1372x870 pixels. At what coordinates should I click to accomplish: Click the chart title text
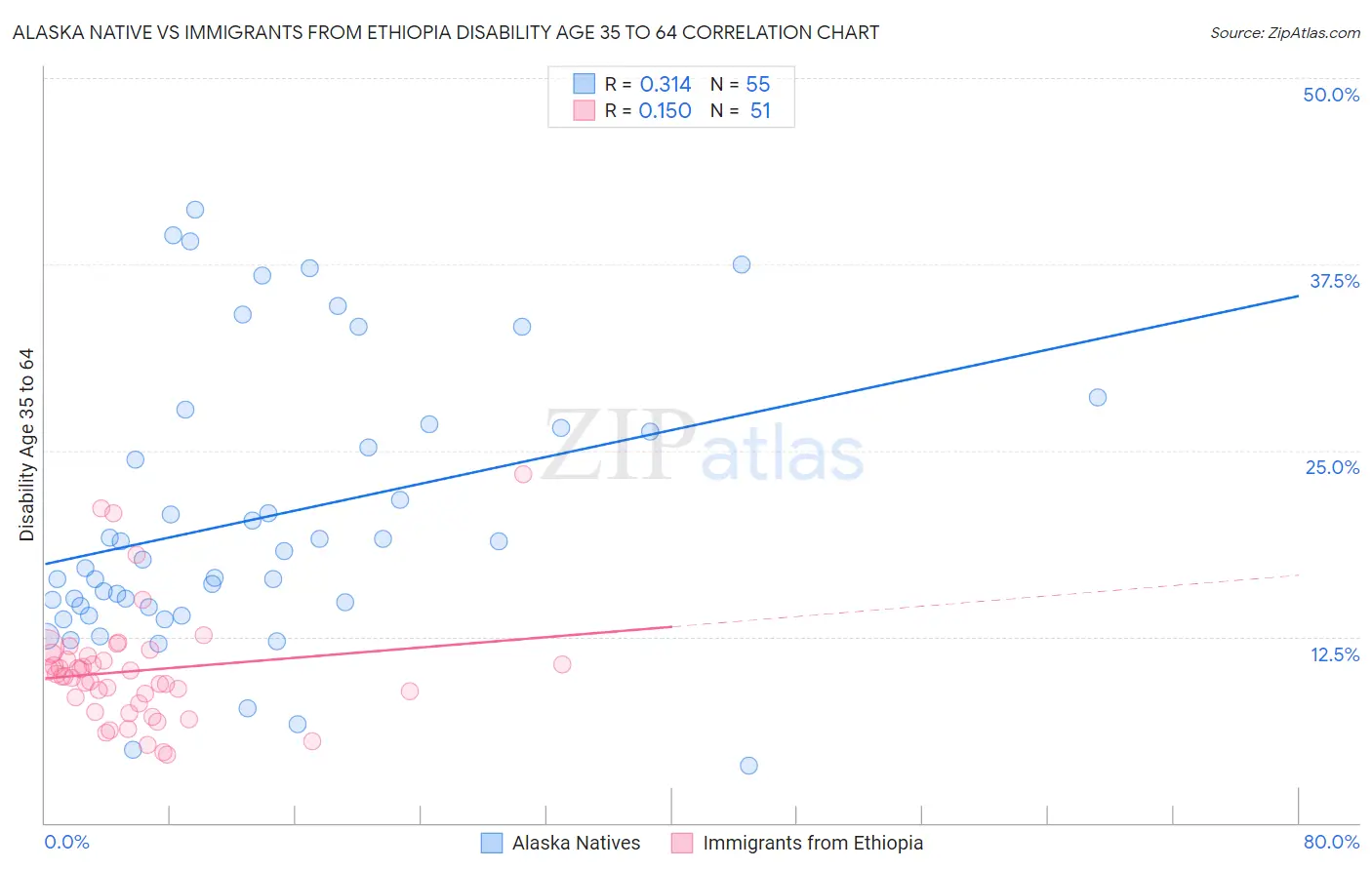click(x=446, y=32)
